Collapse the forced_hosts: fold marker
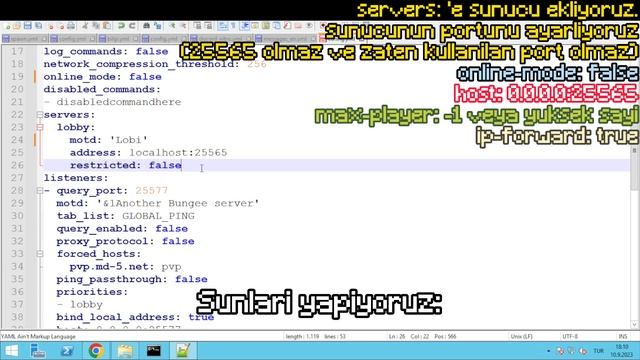Image resolution: width=640 pixels, height=360 pixels. [x=40, y=254]
